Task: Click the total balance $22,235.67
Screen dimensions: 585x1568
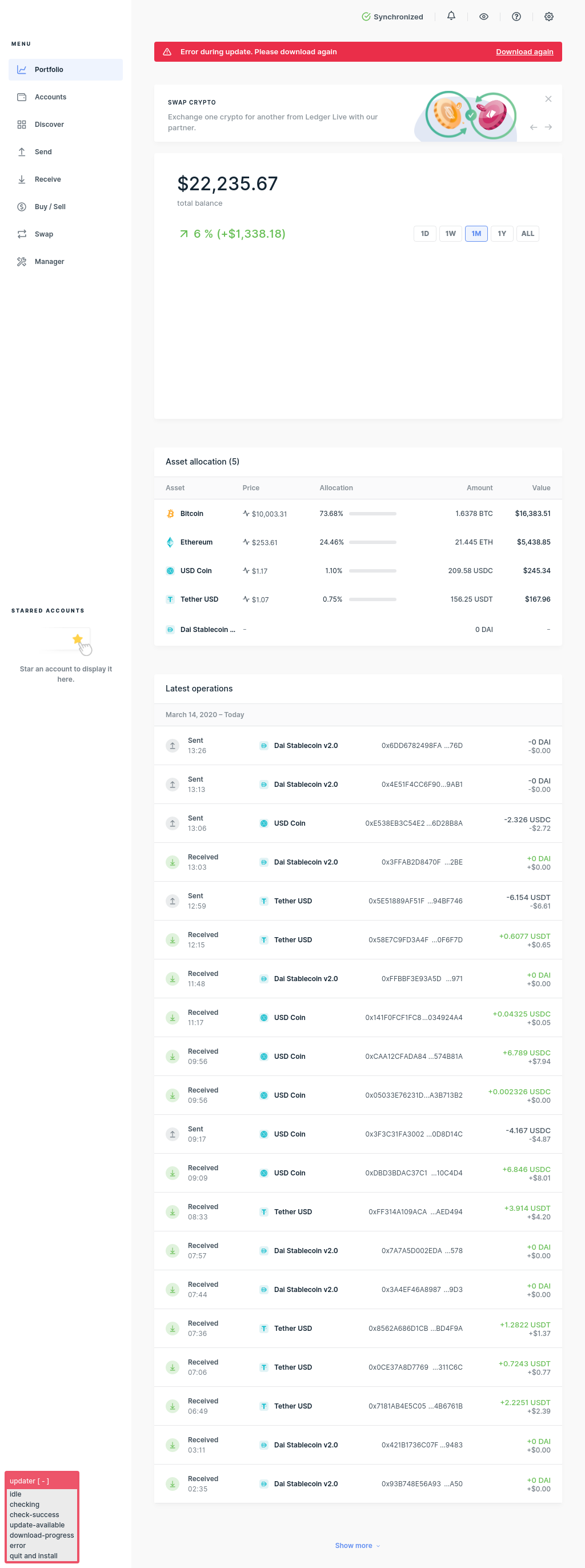Action: point(227,183)
